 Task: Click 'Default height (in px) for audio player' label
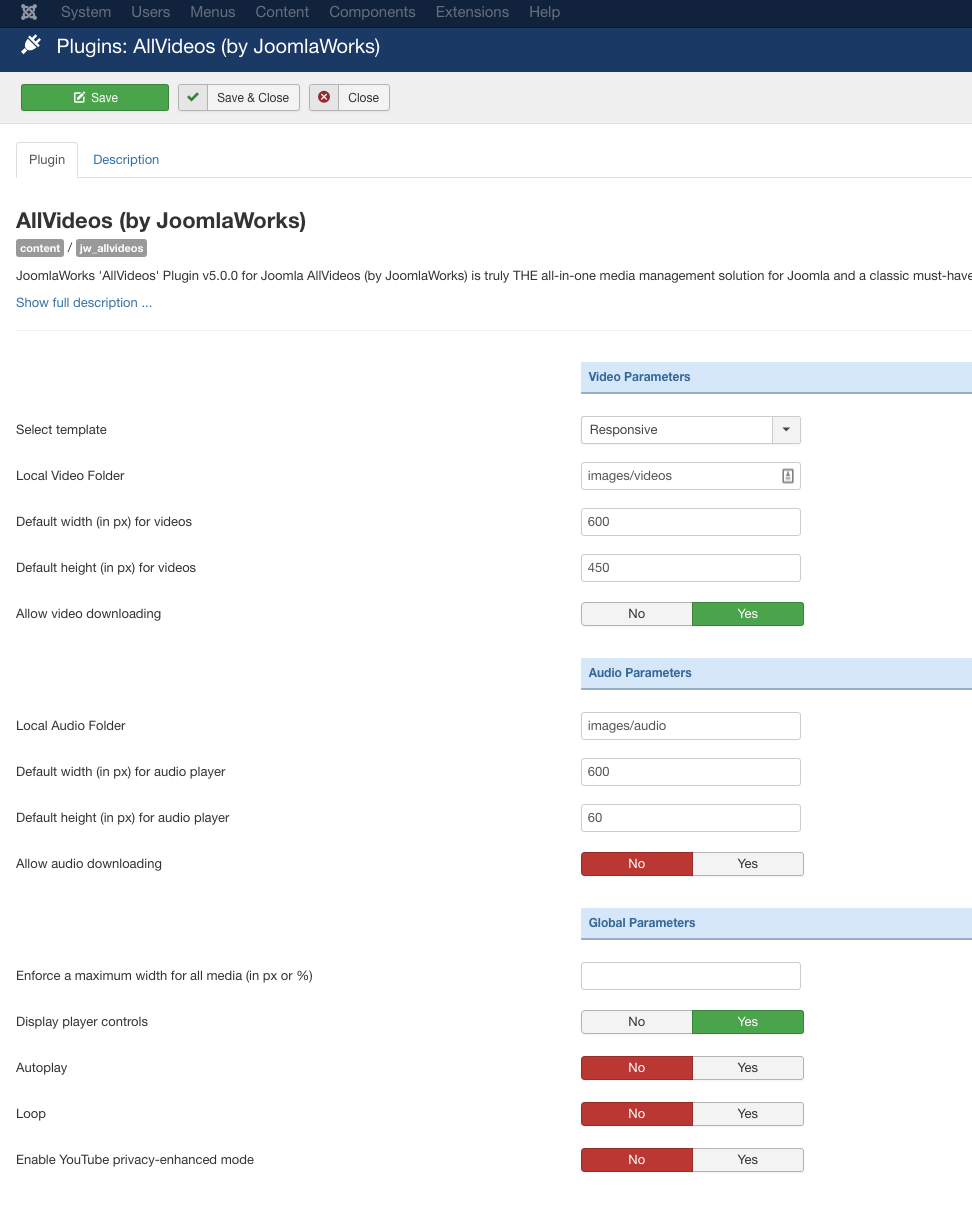click(123, 818)
